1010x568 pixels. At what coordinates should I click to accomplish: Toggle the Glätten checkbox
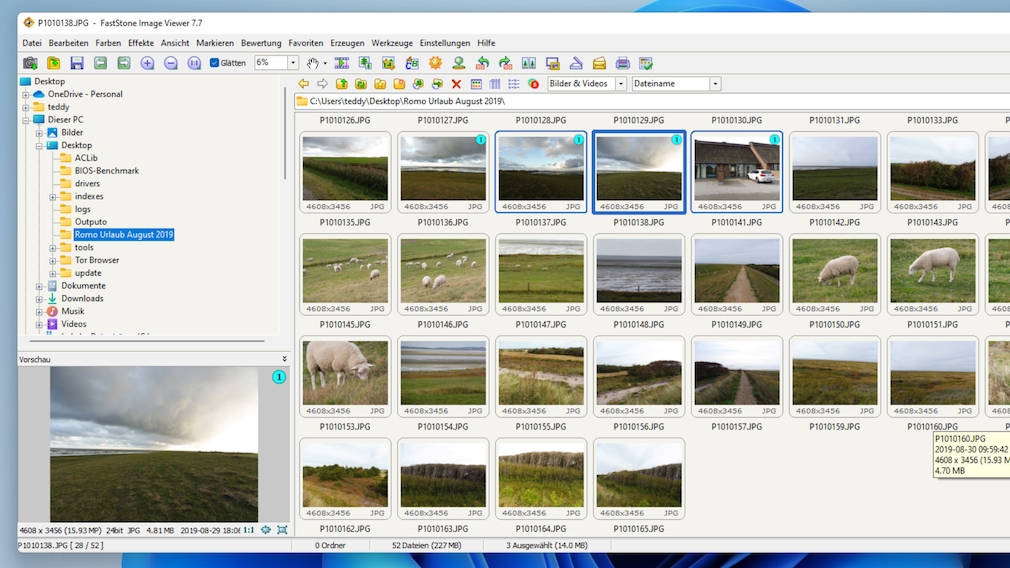(214, 63)
